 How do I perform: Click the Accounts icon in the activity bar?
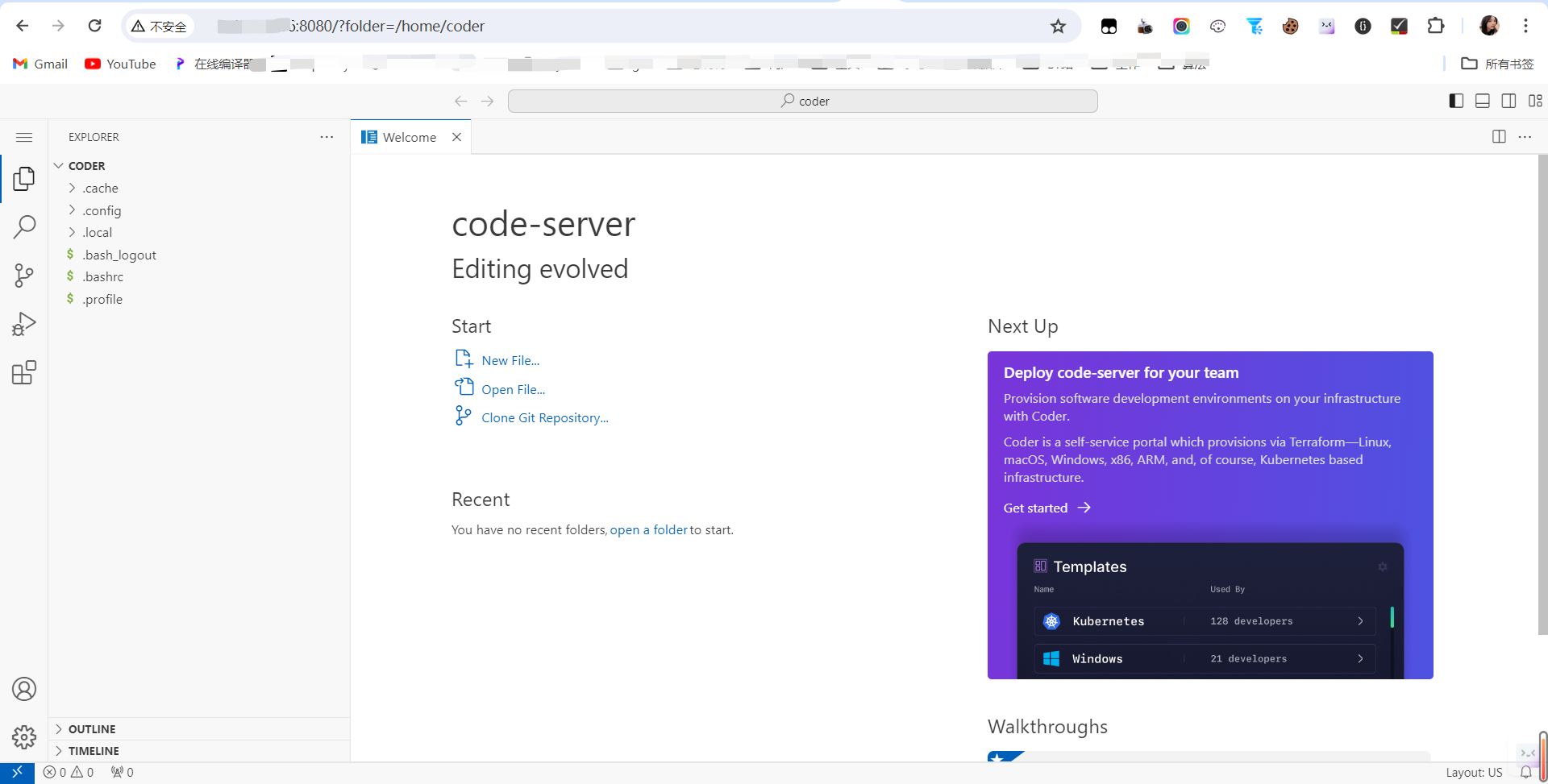(24, 689)
